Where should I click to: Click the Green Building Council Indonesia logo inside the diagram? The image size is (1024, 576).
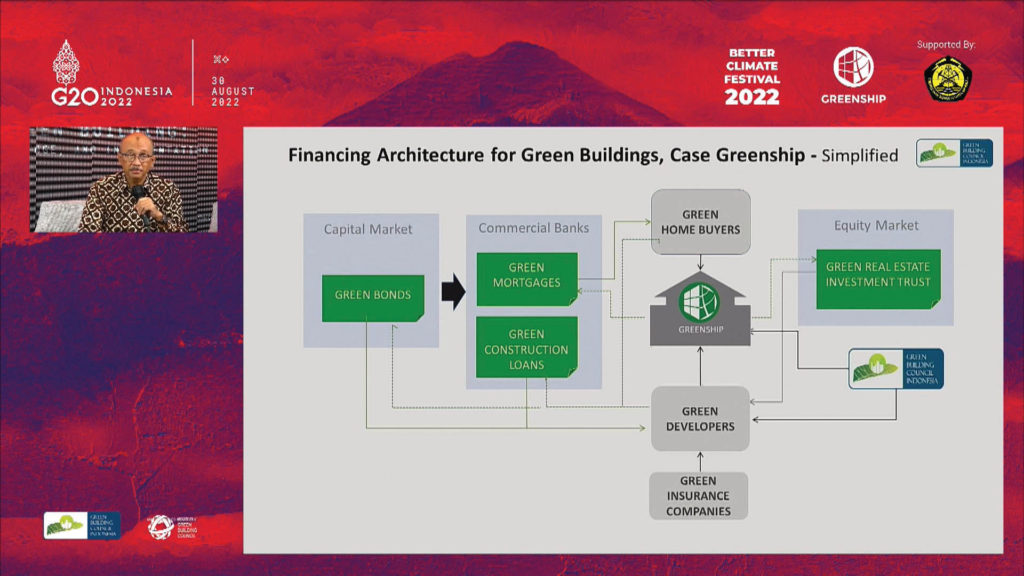(896, 369)
